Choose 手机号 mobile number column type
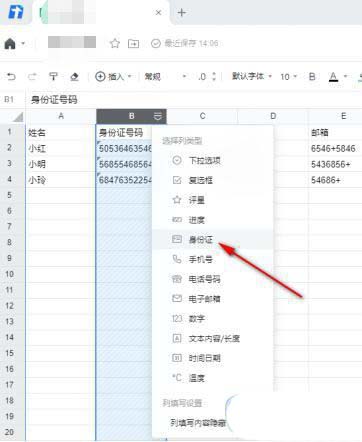The height and width of the screenshot is (442, 362). (x=212, y=259)
